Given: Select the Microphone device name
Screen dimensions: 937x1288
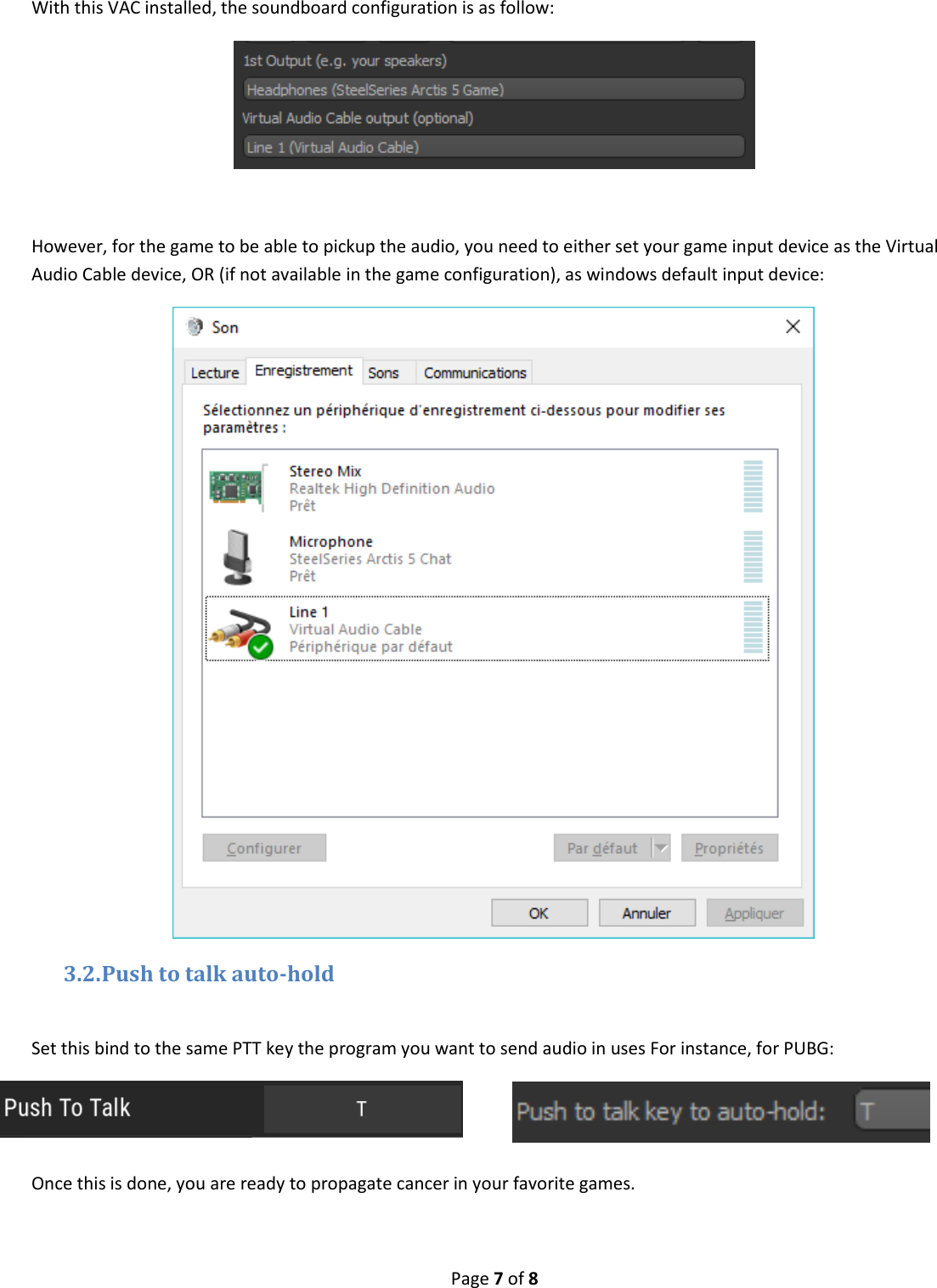Looking at the screenshot, I should [330, 541].
